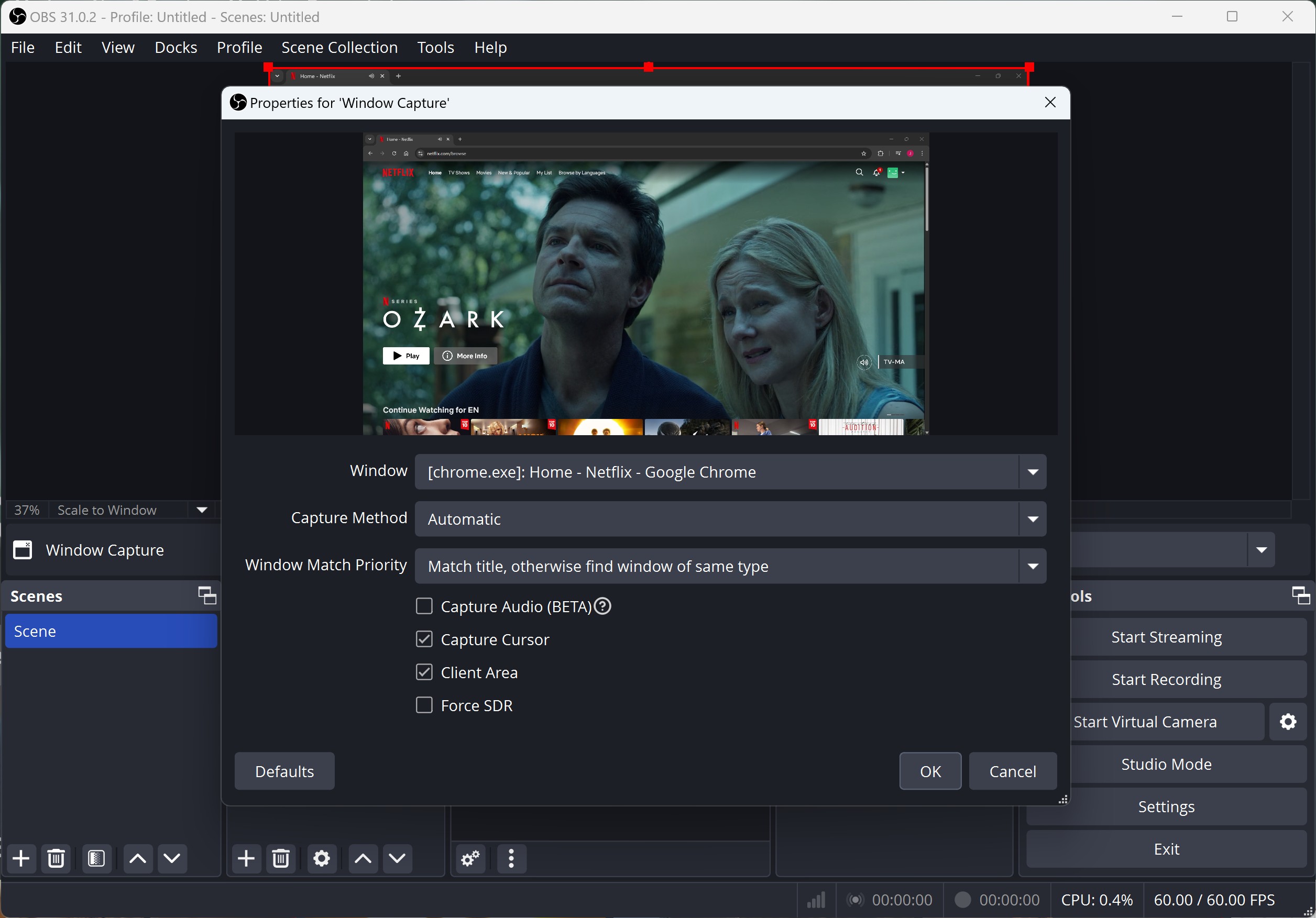
Task: Click Netflix preview thumbnail in properties dialog
Action: (x=646, y=284)
